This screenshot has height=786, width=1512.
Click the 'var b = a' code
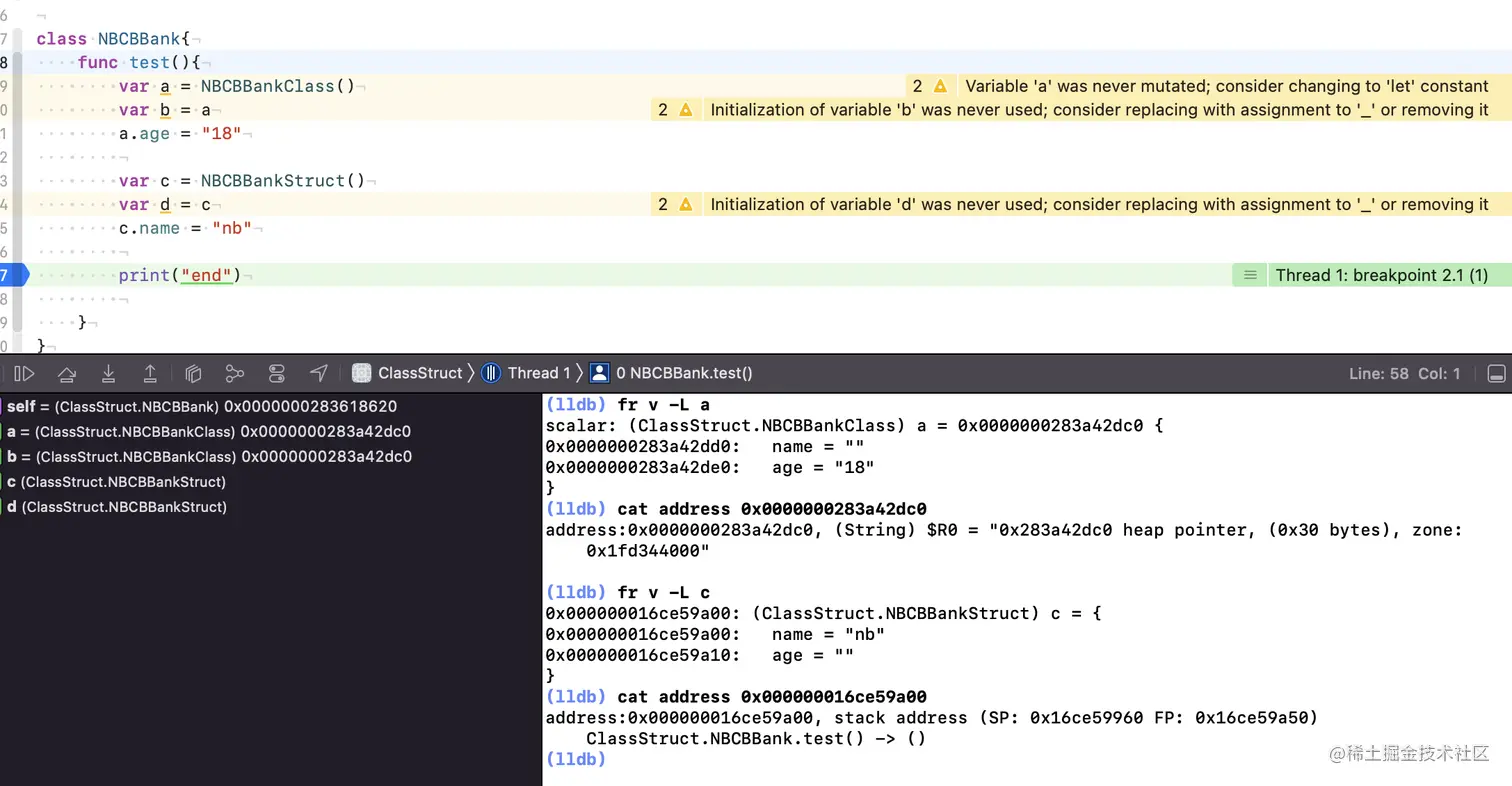[x=165, y=110]
